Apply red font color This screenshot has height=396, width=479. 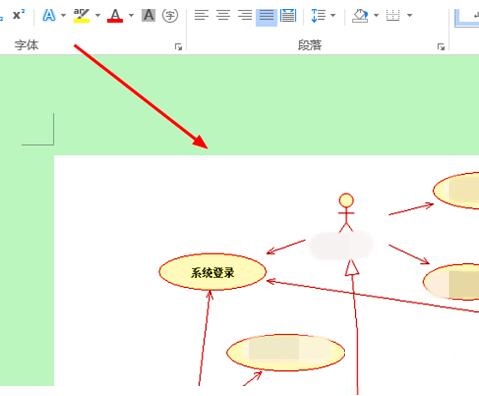[x=115, y=15]
